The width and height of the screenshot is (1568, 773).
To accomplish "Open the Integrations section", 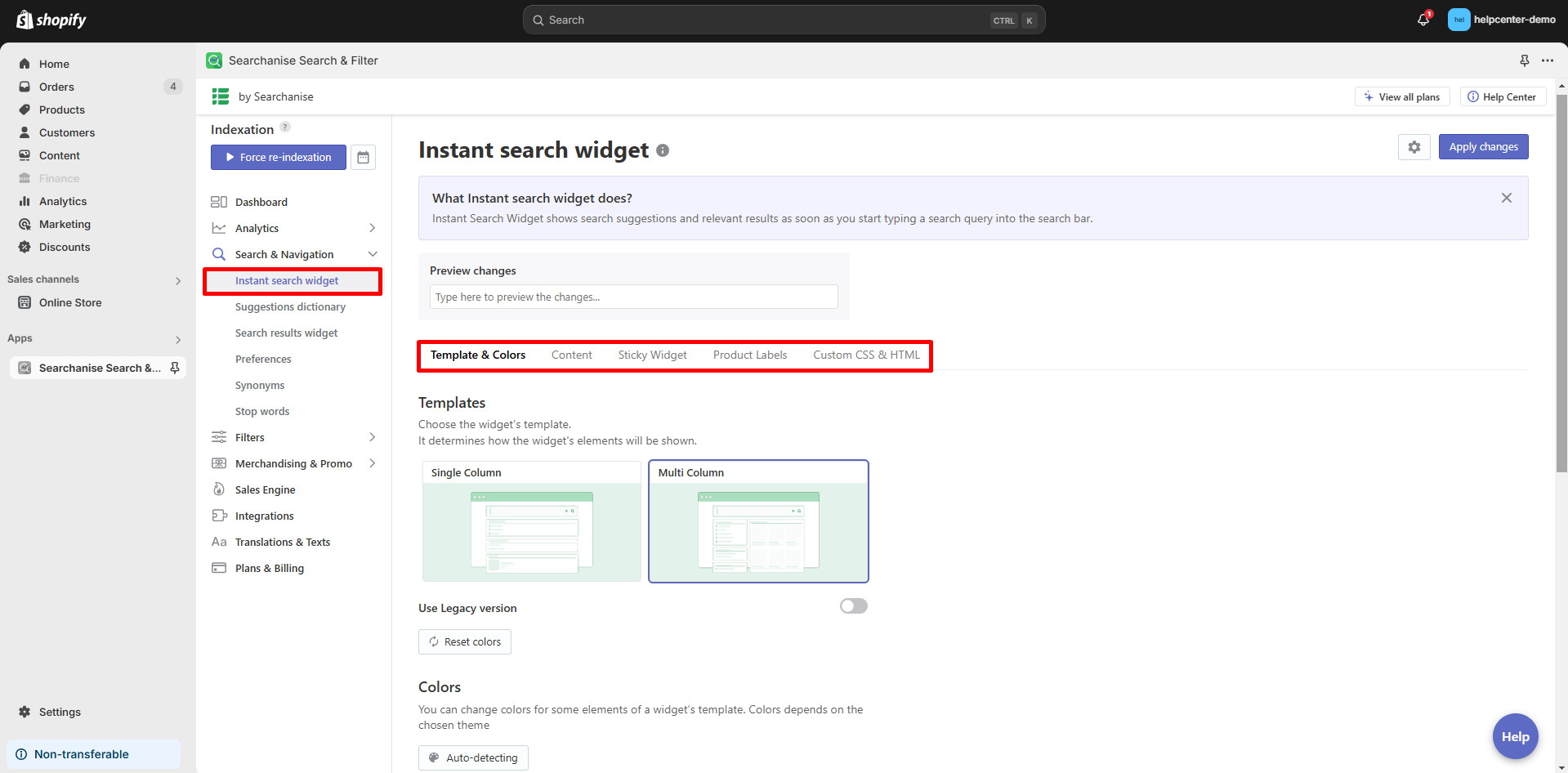I will 262,516.
